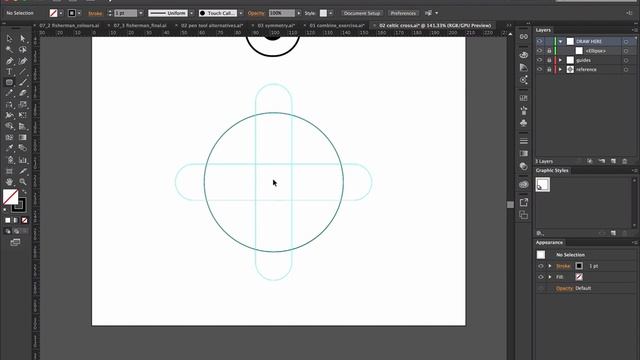
Task: Open the Uniform width profile dropdown
Action: coord(191,13)
